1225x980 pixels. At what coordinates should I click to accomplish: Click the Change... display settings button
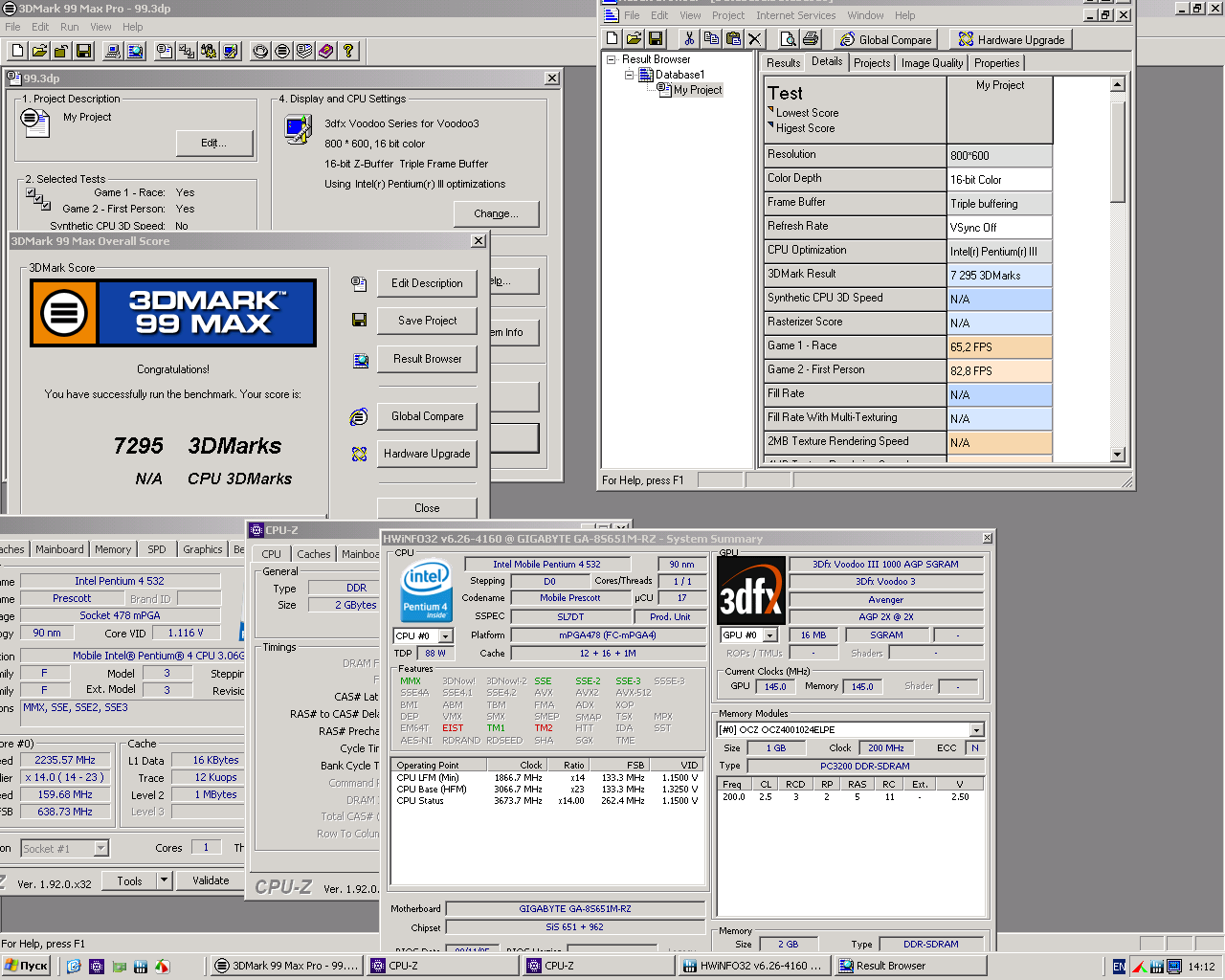coord(496,213)
